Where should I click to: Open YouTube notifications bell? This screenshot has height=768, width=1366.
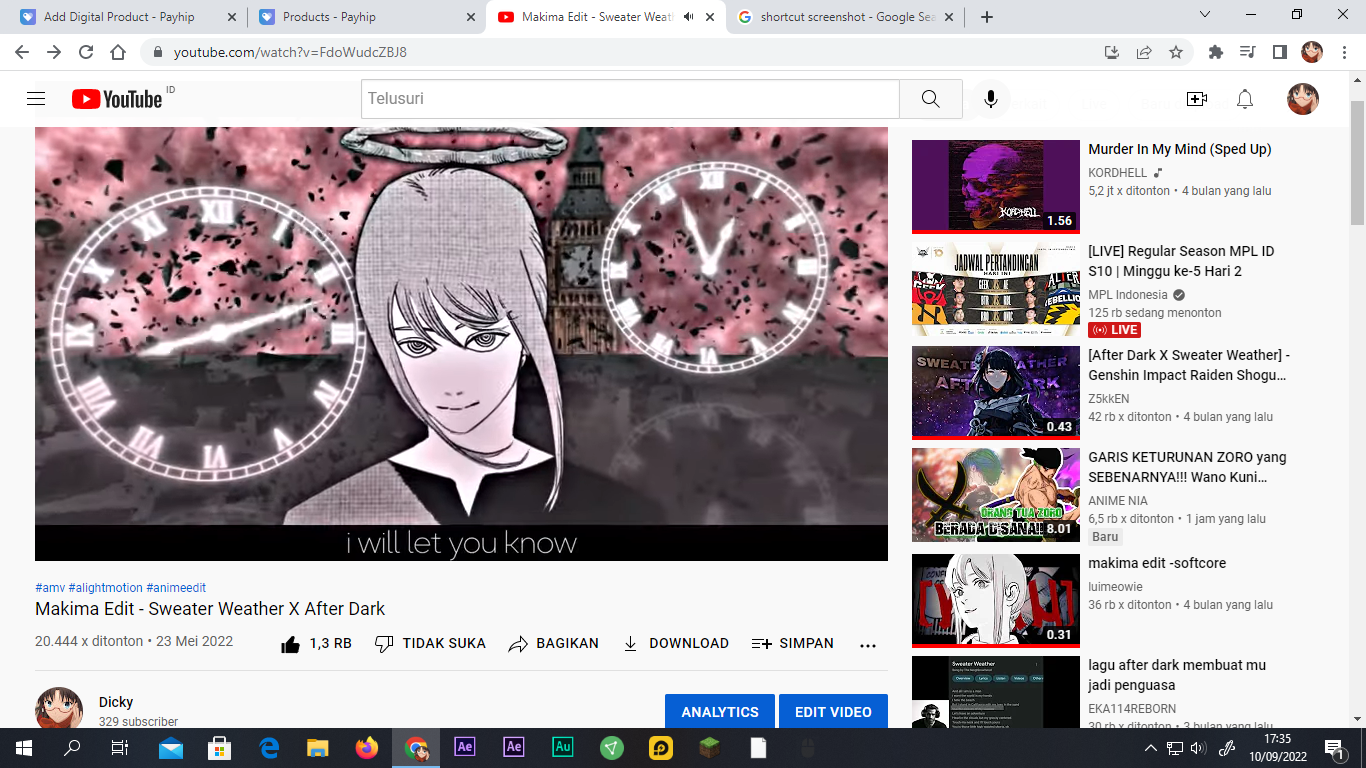1245,99
